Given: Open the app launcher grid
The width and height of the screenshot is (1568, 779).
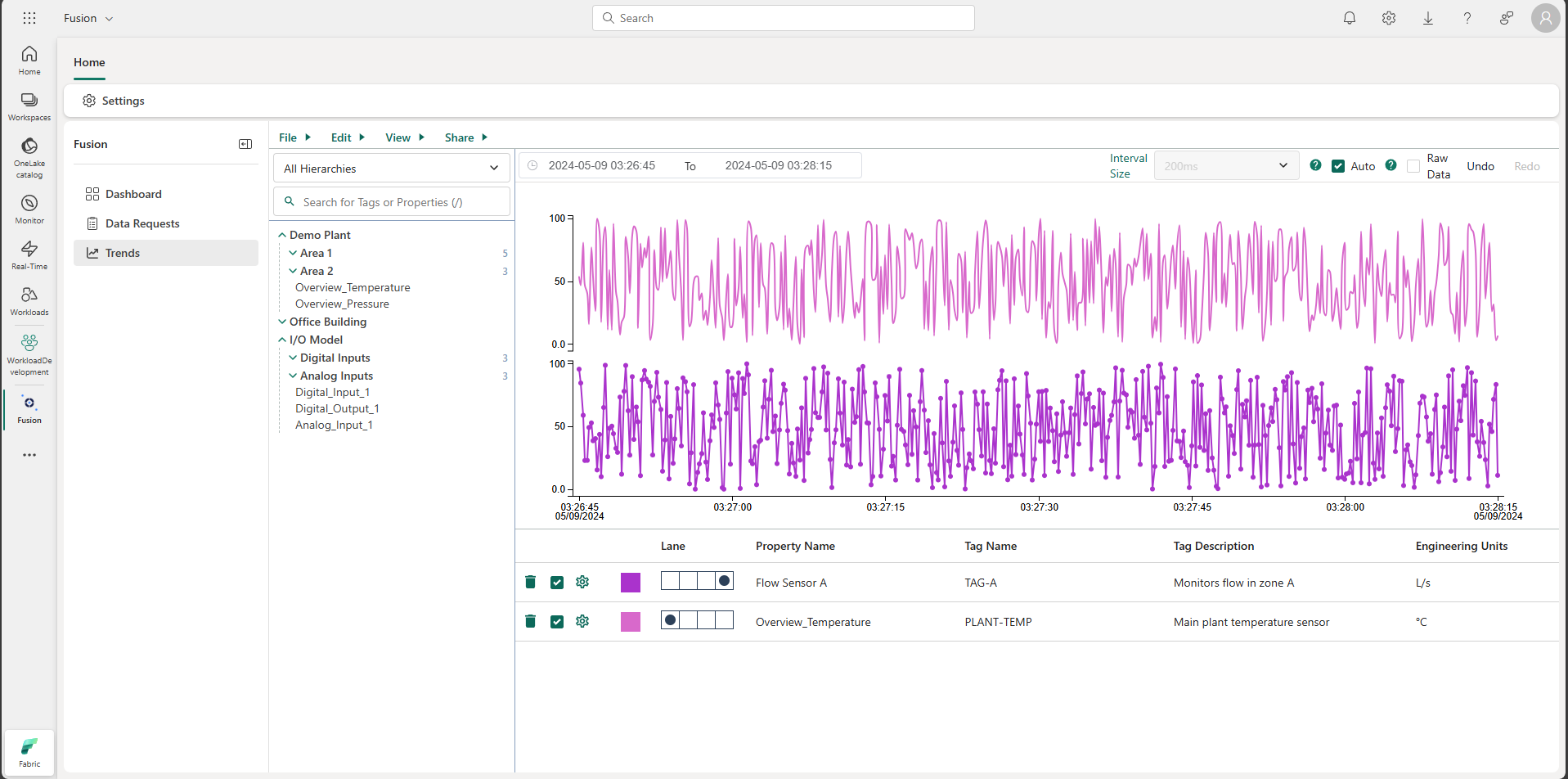Looking at the screenshot, I should [29, 18].
